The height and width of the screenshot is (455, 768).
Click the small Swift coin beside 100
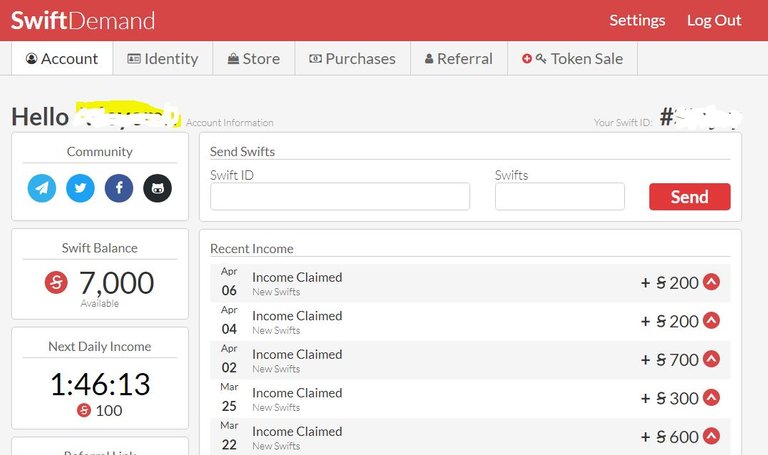84,410
